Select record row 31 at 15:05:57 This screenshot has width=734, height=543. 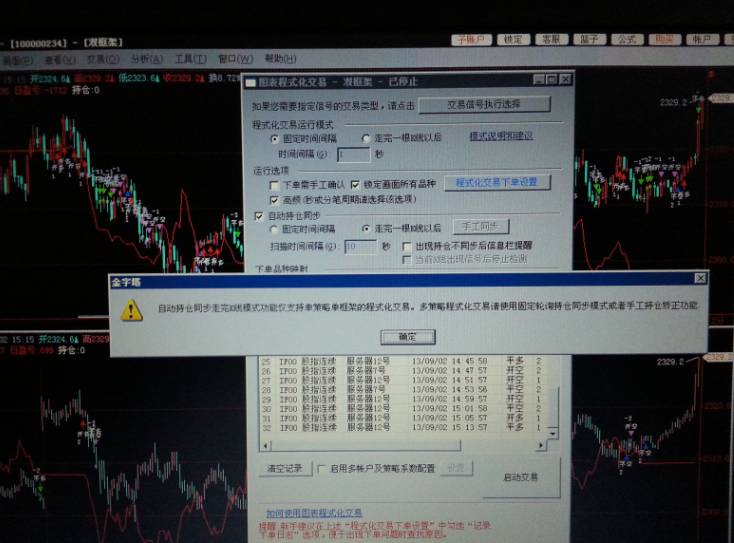coord(402,418)
